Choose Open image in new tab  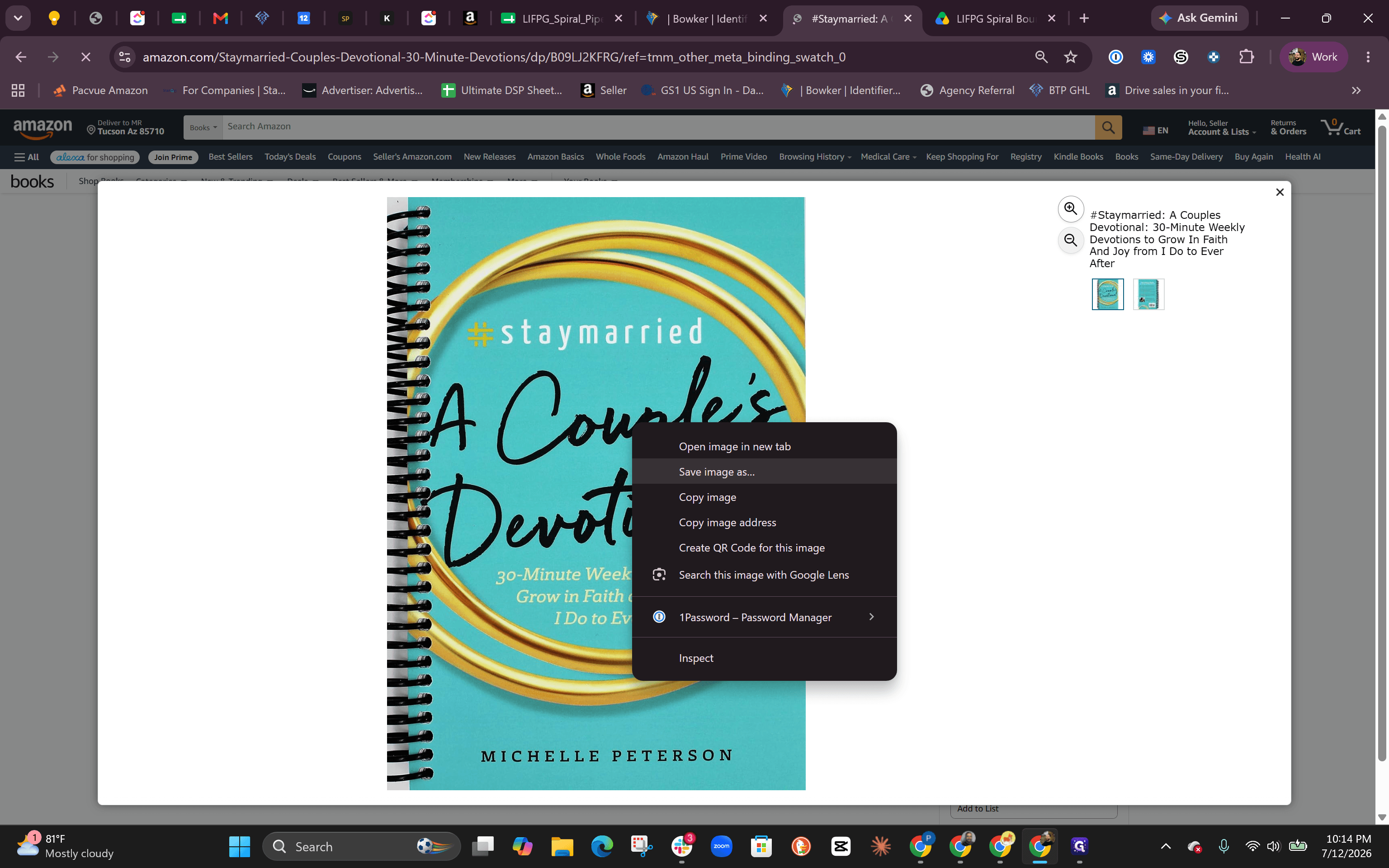coord(764,446)
